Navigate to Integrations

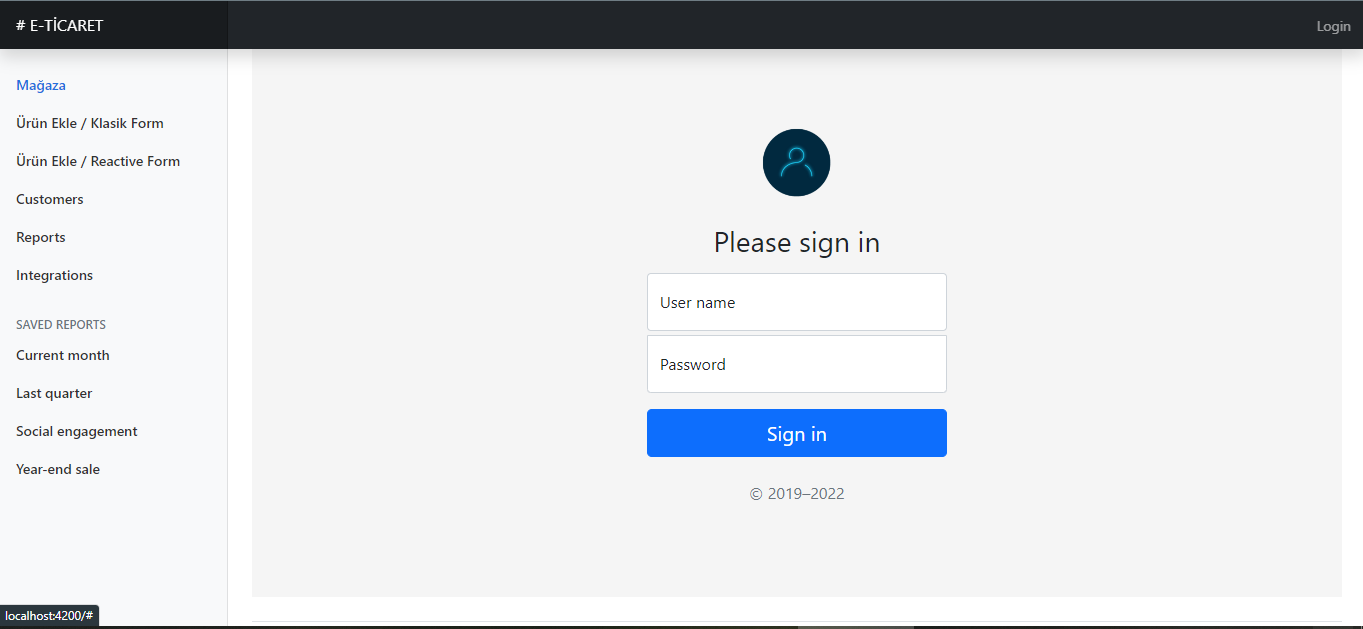point(54,275)
